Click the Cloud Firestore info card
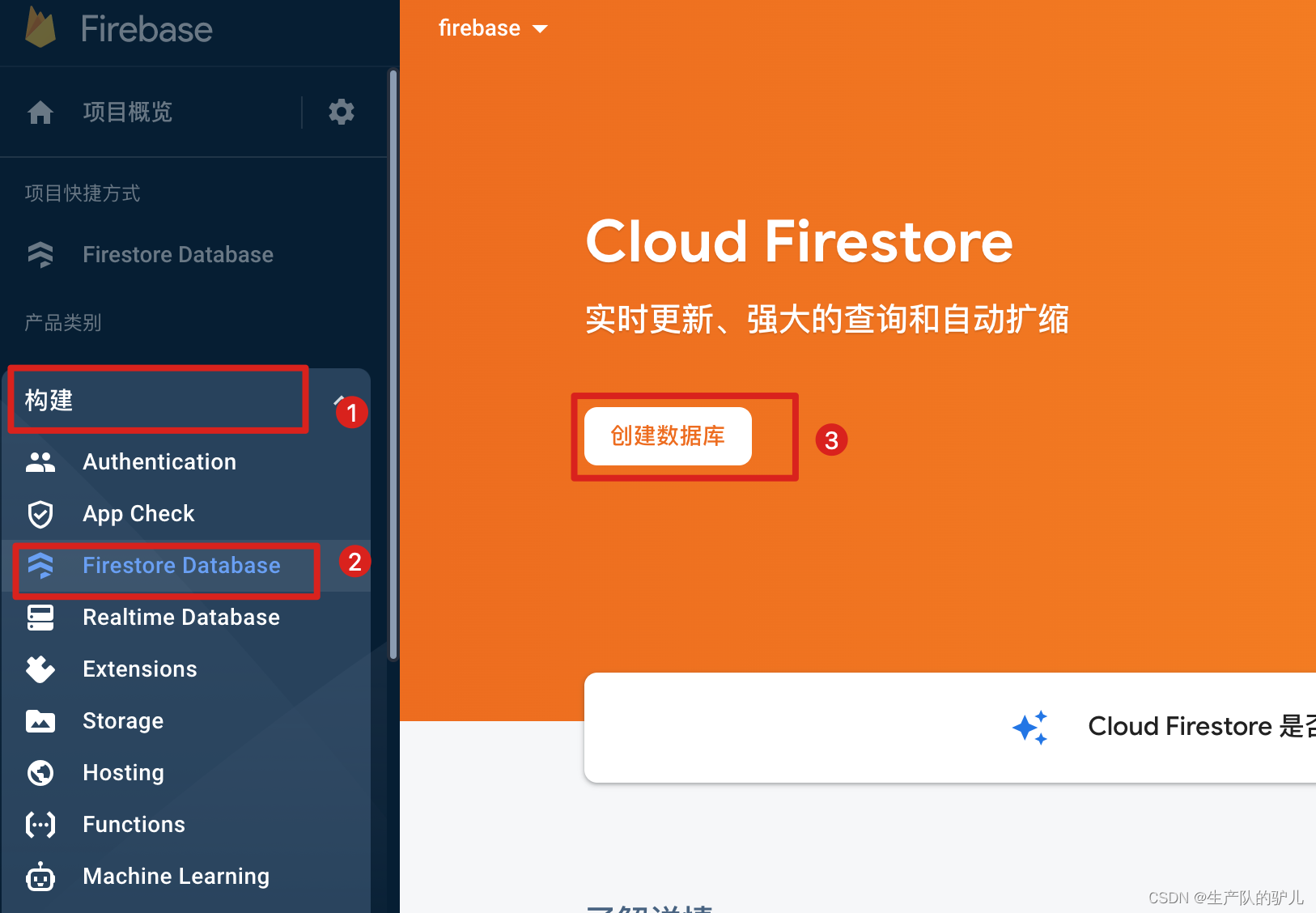Screen dimensions: 1316x913 [x=950, y=728]
